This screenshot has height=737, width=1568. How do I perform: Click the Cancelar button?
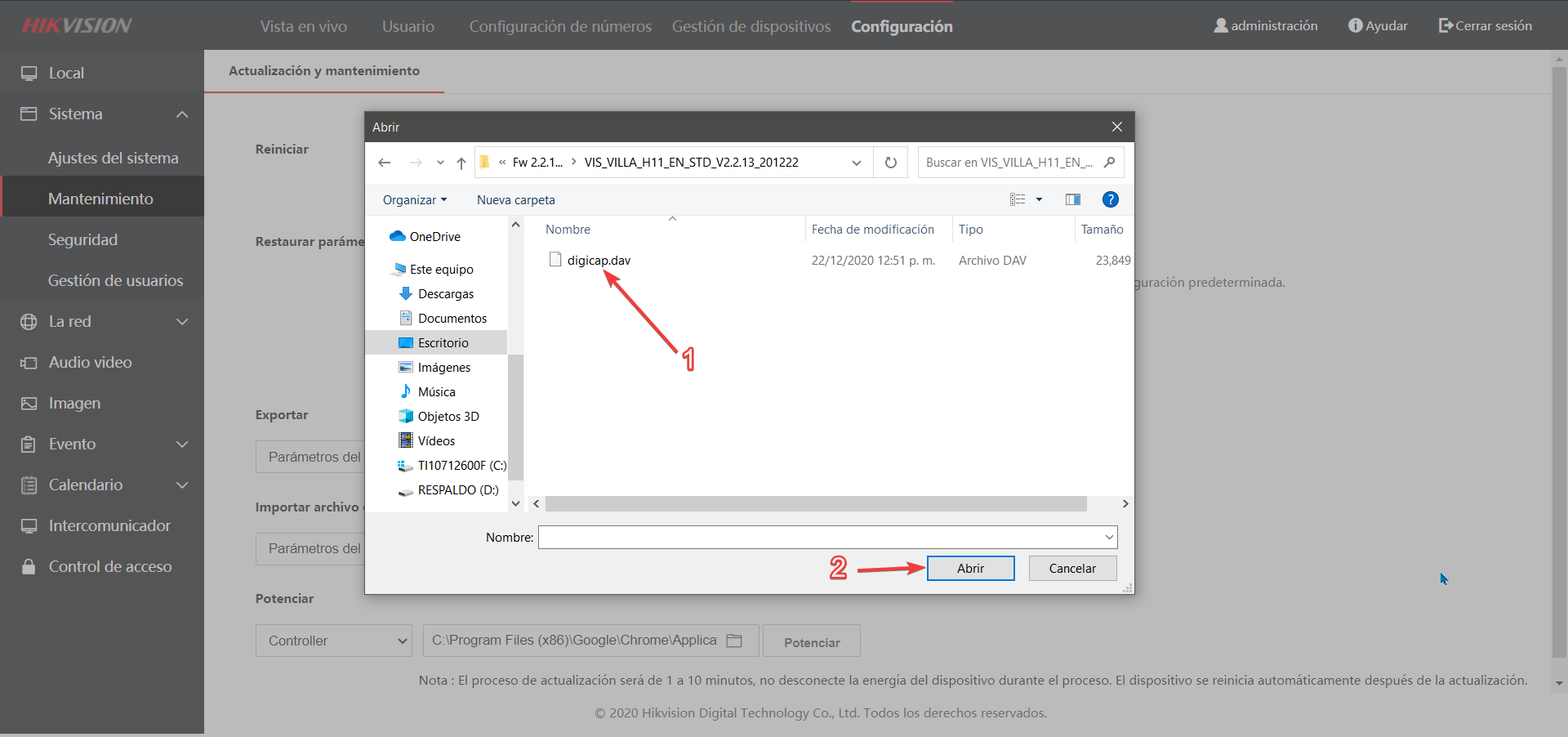1072,568
